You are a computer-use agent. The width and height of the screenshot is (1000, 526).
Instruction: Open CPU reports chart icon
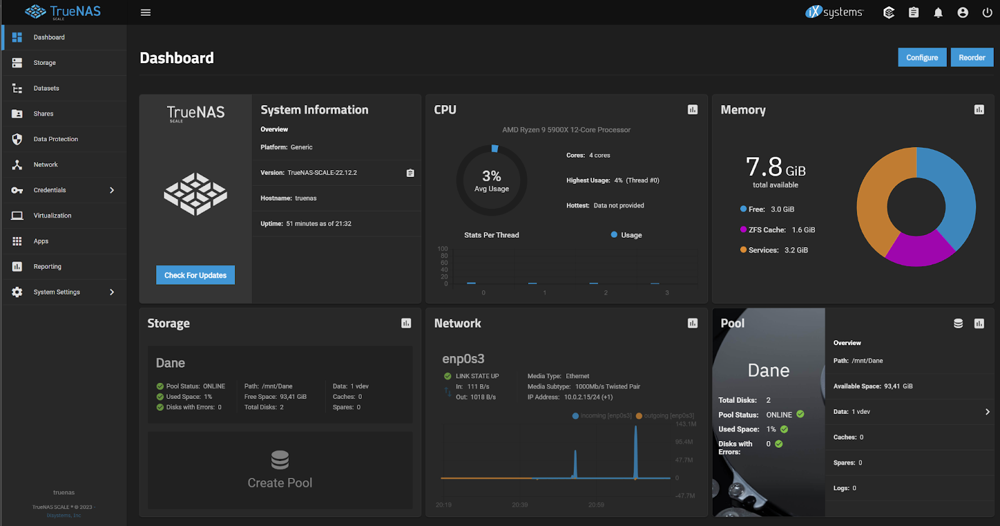tap(693, 110)
